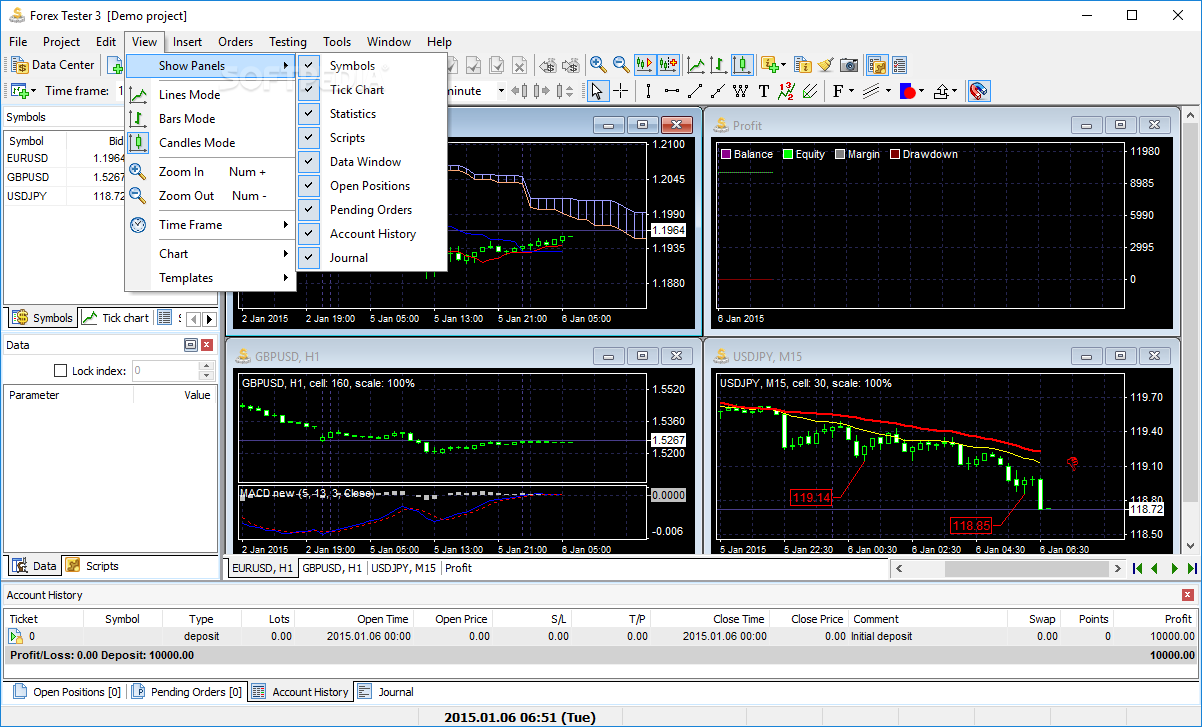
Task: Select the Andrews pitchfork tool
Action: click(809, 91)
